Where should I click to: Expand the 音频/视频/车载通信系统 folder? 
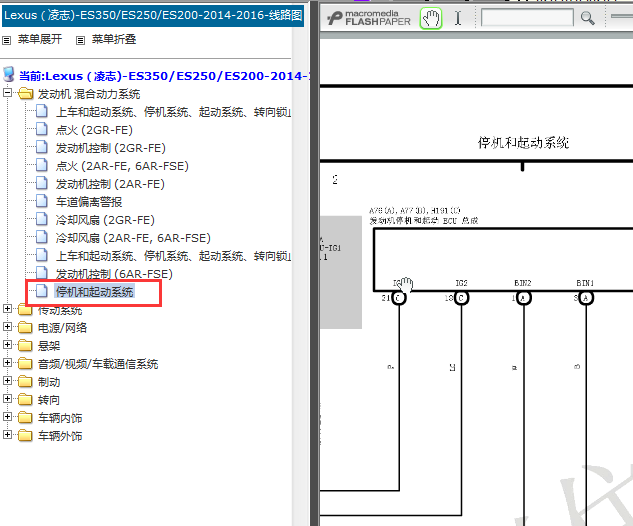pyautogui.click(x=7, y=362)
